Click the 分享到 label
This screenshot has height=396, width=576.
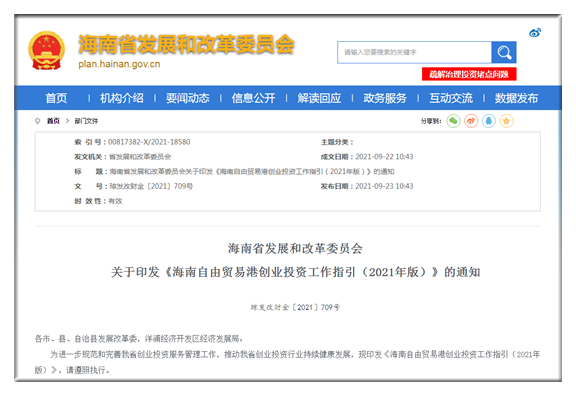(431, 121)
